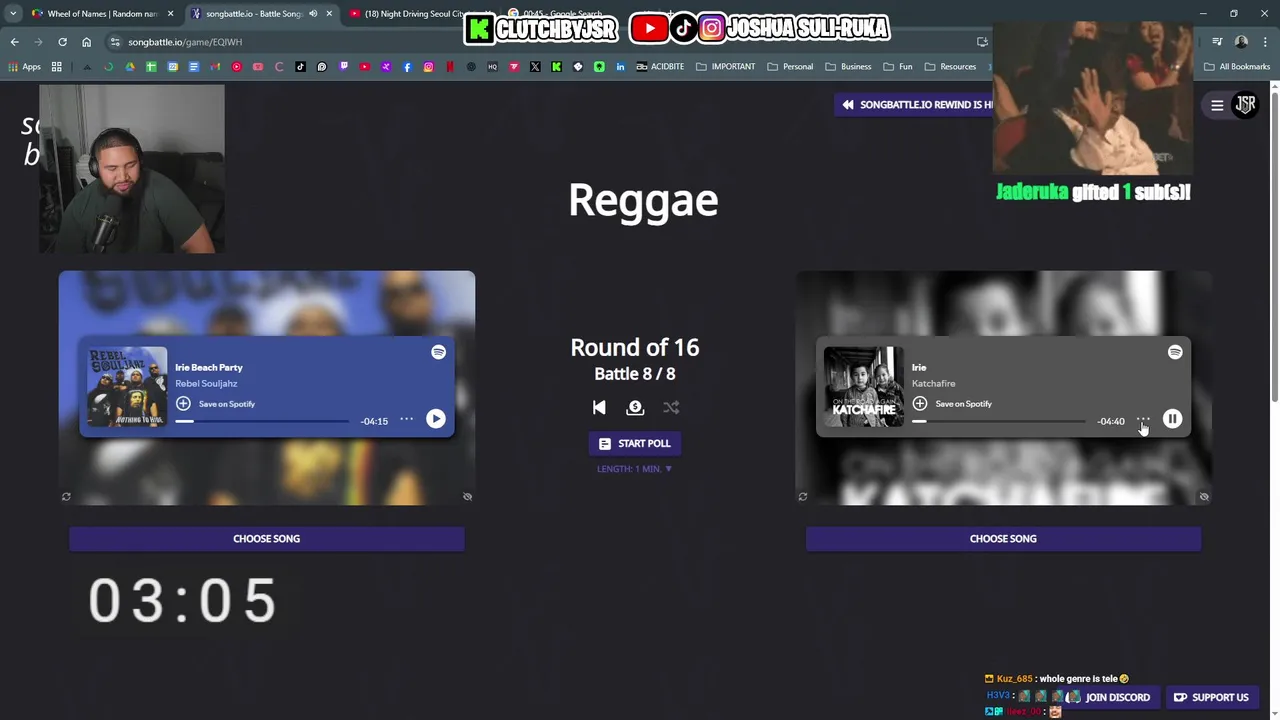
Task: Click the donation dollar icon
Action: (x=635, y=407)
